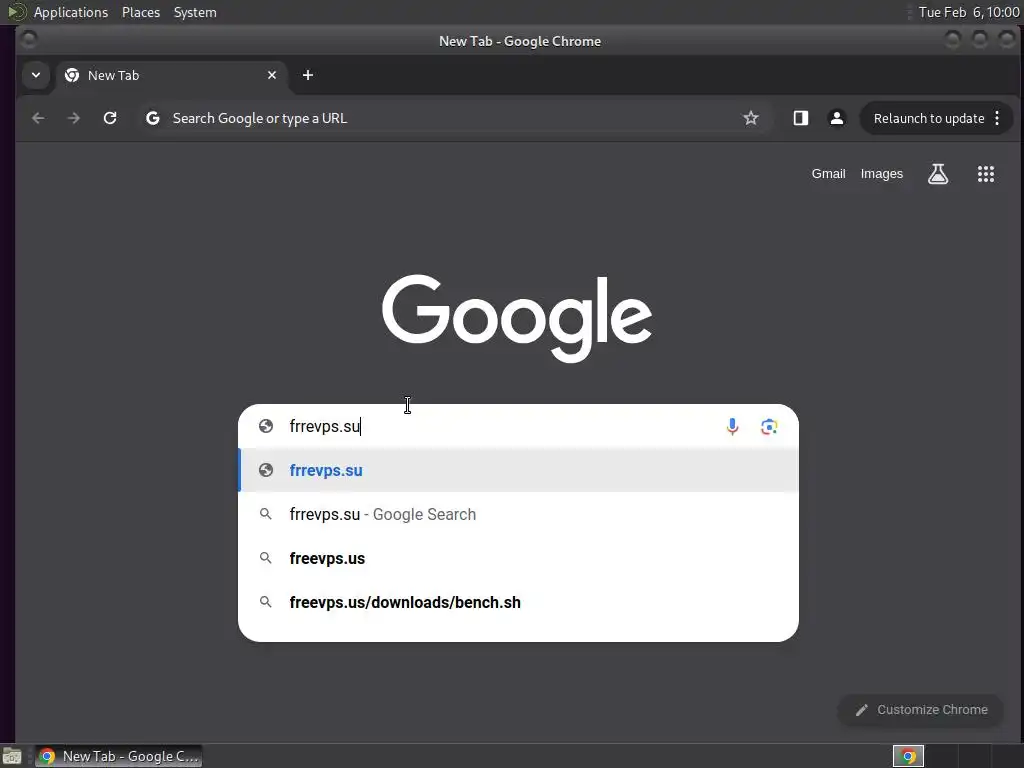The image size is (1024, 768).
Task: Click the New Tab - Google Chrome taskbar entry
Action: click(x=118, y=756)
